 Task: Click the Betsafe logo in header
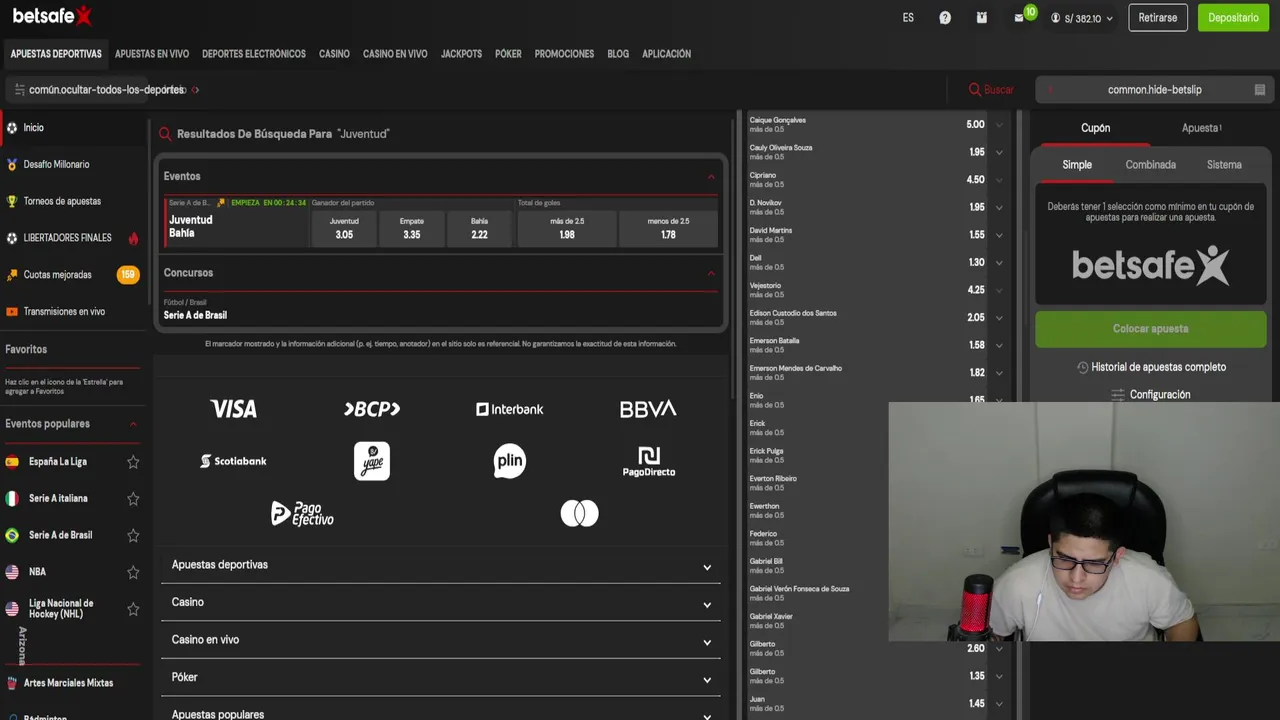point(52,16)
